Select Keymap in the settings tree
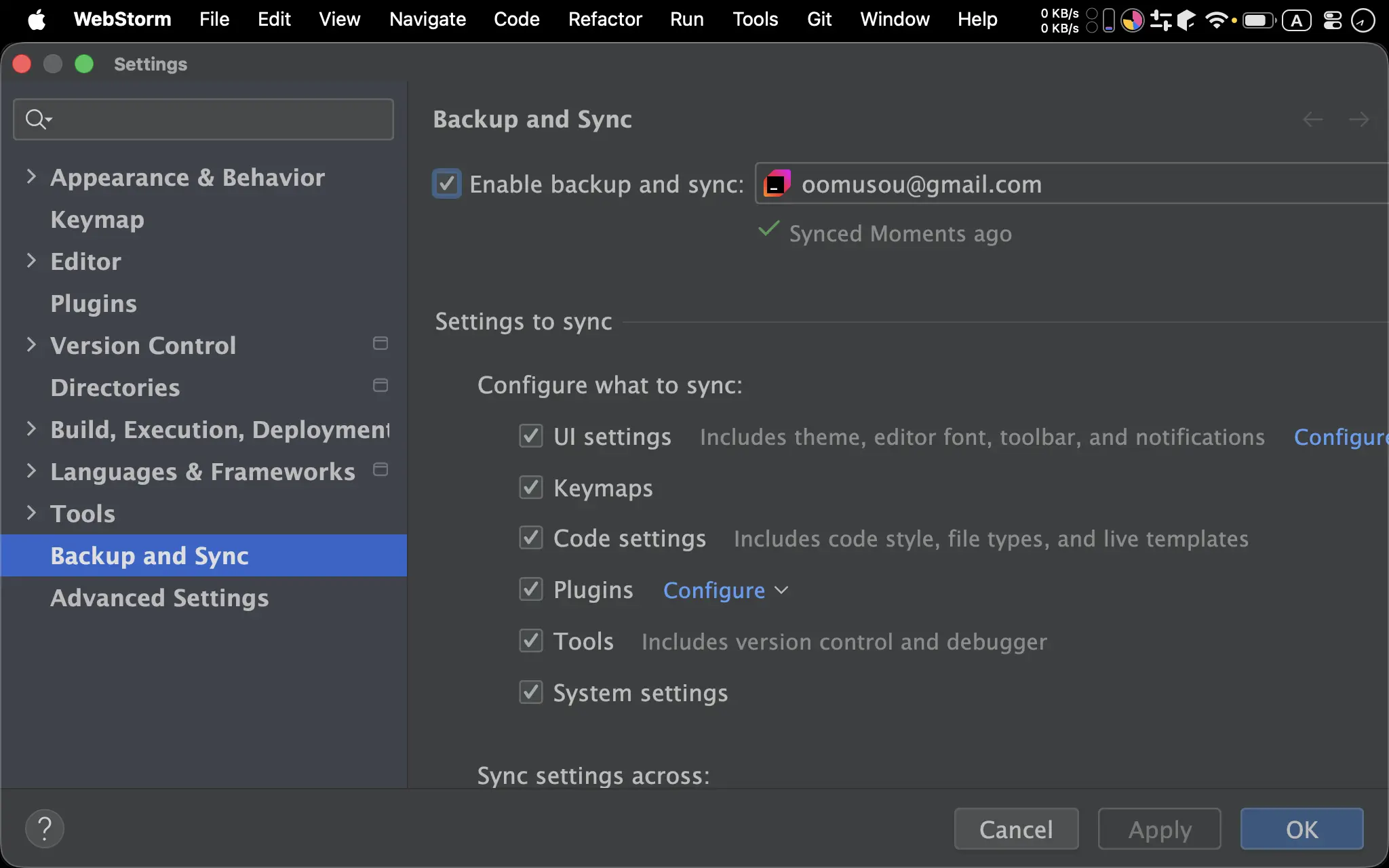This screenshot has height=868, width=1389. [x=97, y=220]
